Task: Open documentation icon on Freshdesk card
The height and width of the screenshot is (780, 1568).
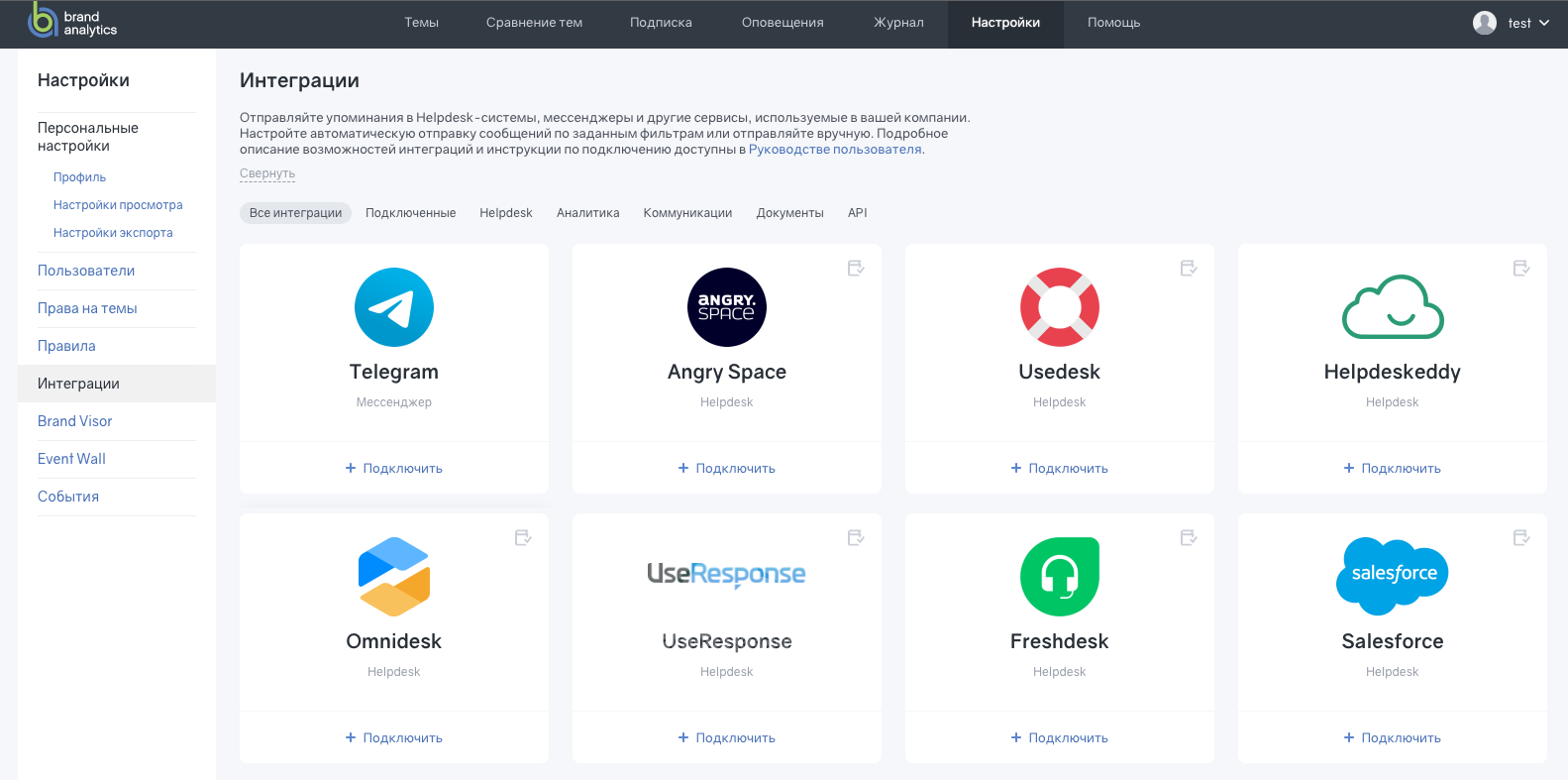Action: click(x=1190, y=537)
